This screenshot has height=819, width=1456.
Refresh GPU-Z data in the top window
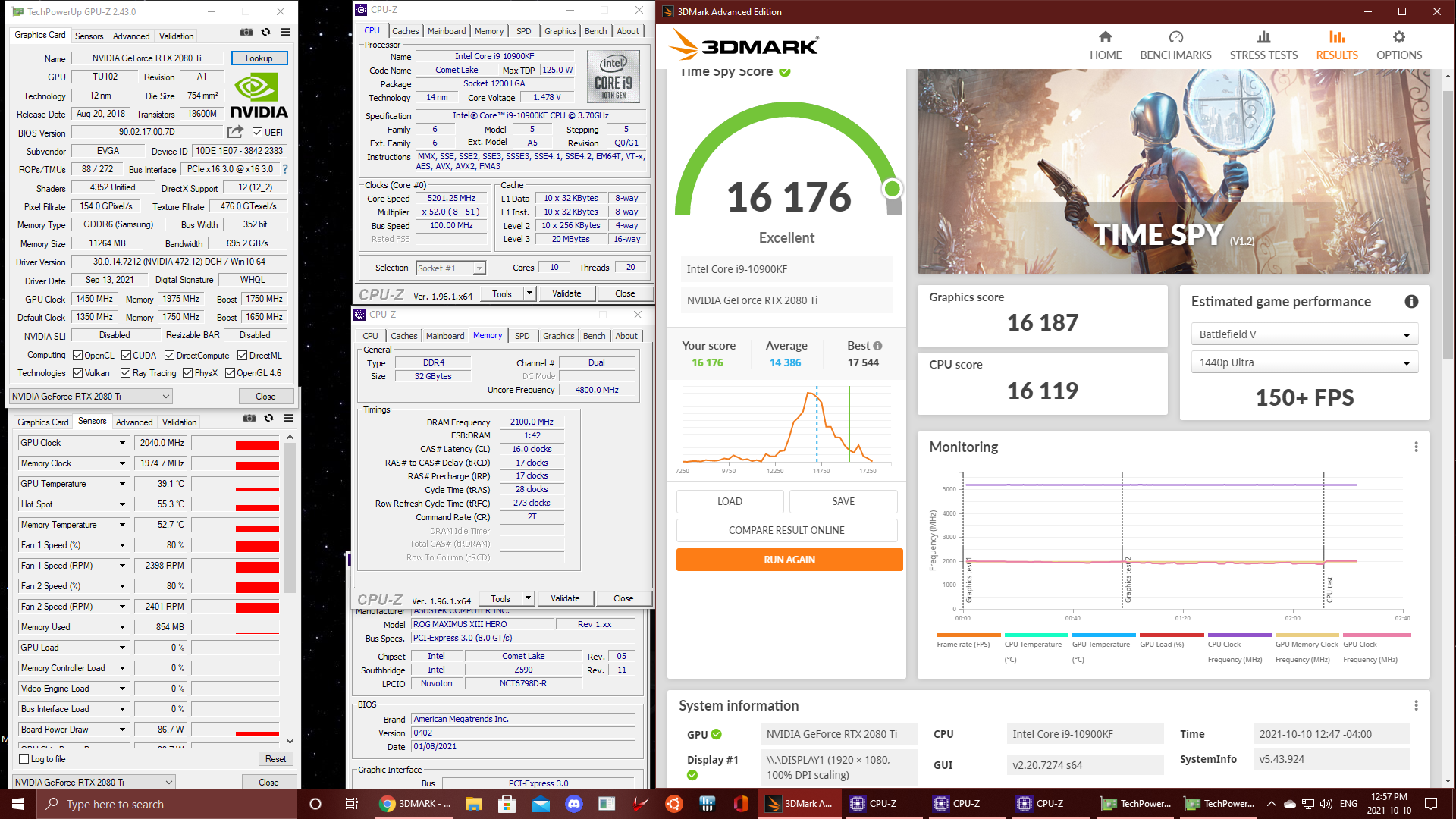pyautogui.click(x=266, y=33)
